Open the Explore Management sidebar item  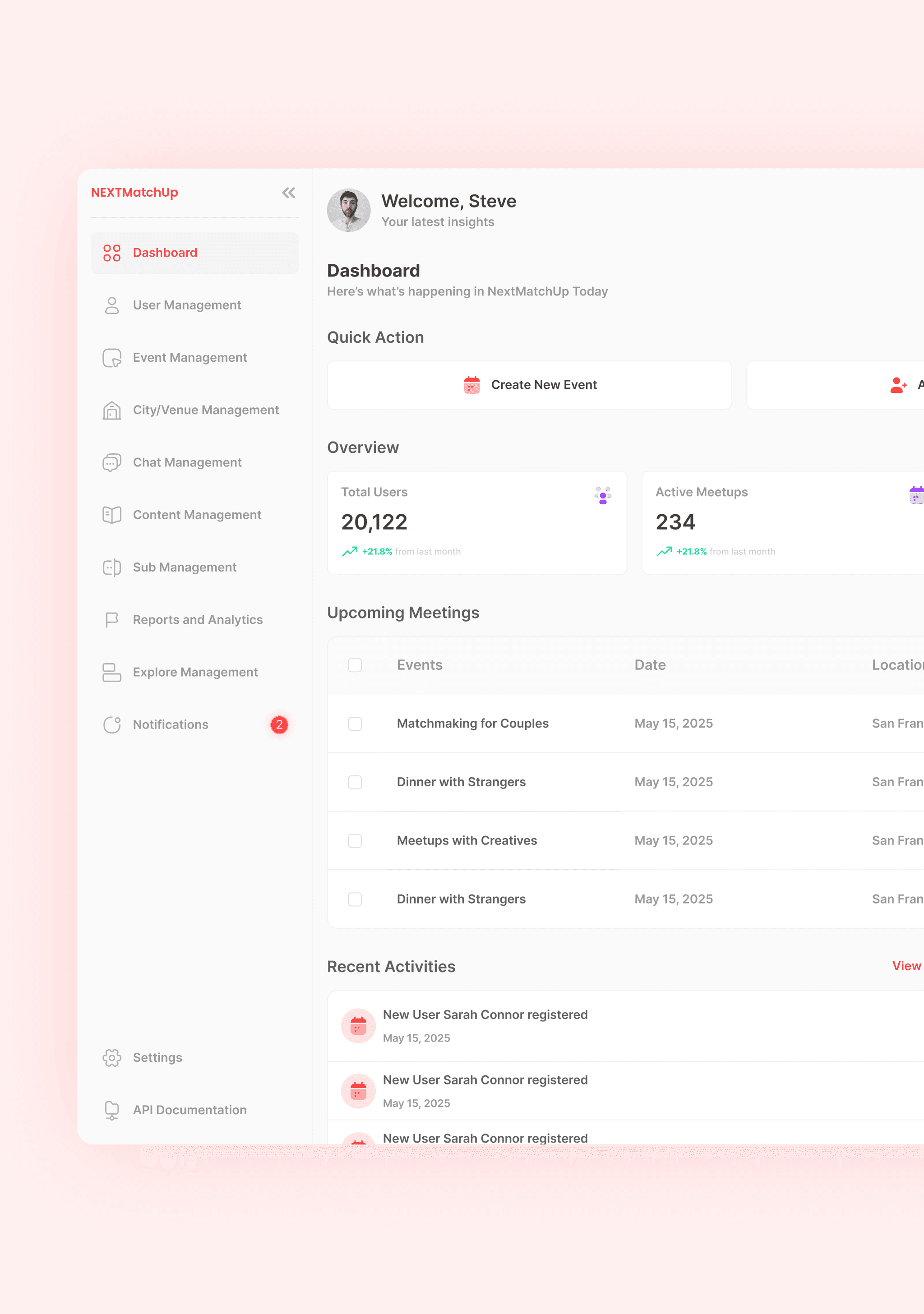click(x=194, y=673)
